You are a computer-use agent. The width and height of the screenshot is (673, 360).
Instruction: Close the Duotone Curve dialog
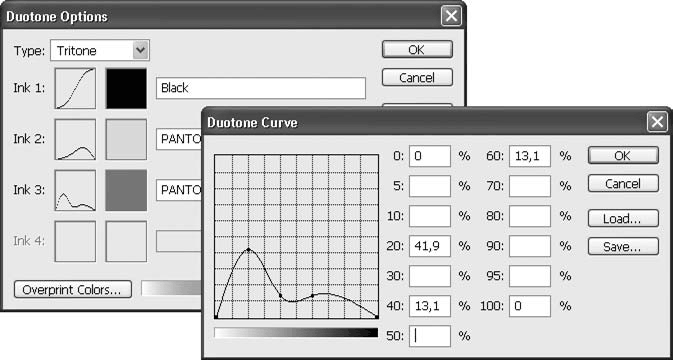(x=657, y=123)
